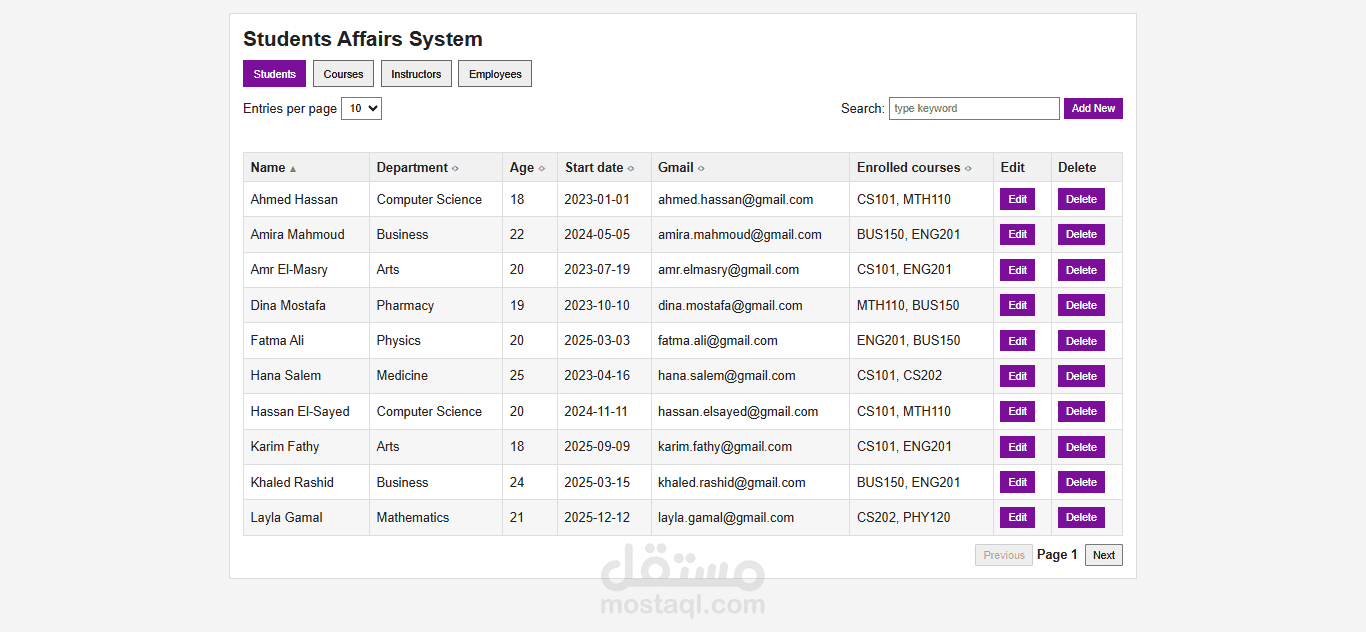Open Entries per page dropdown

click(361, 108)
